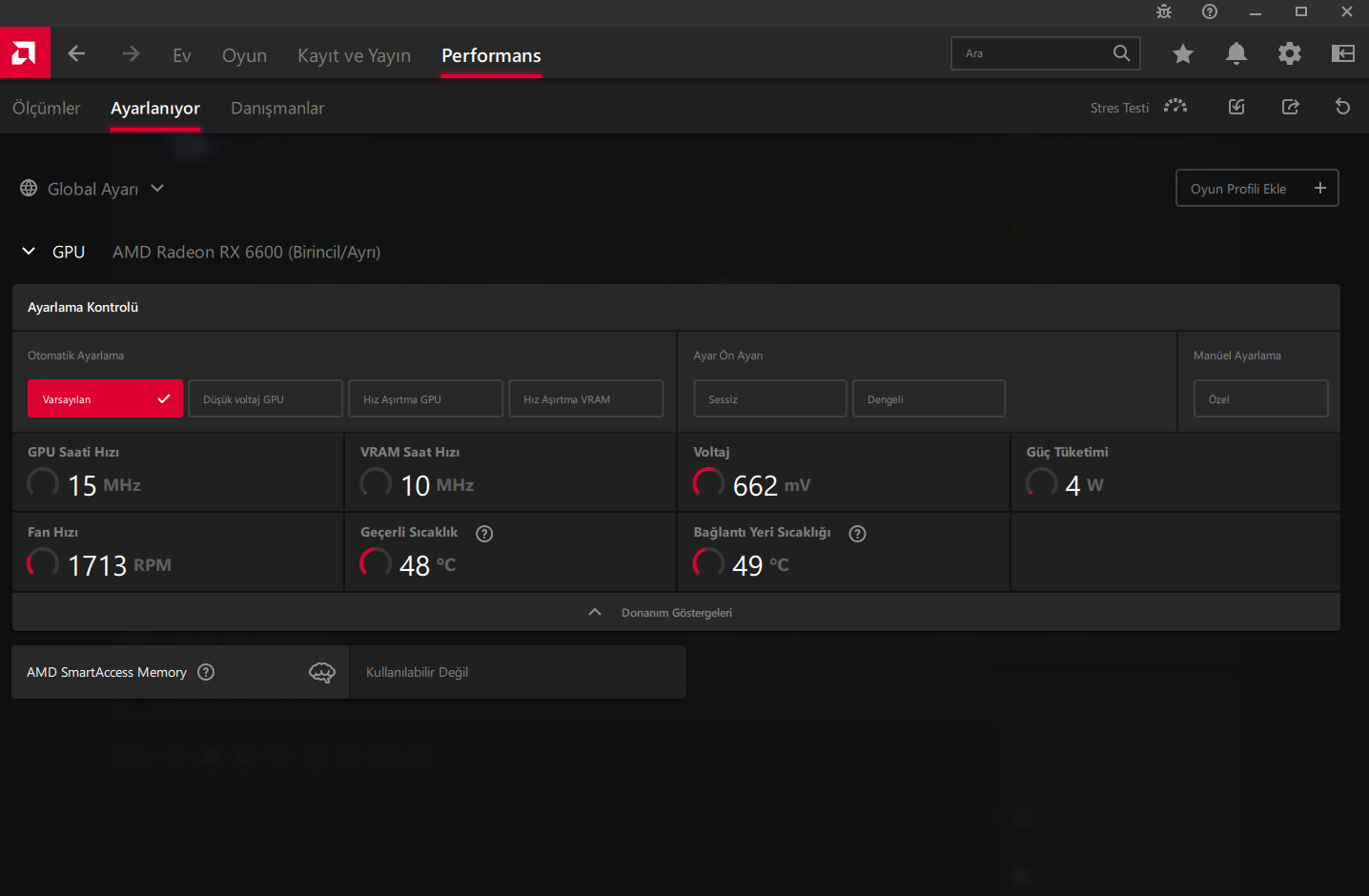Select the Dengeli tuning preset

click(929, 398)
